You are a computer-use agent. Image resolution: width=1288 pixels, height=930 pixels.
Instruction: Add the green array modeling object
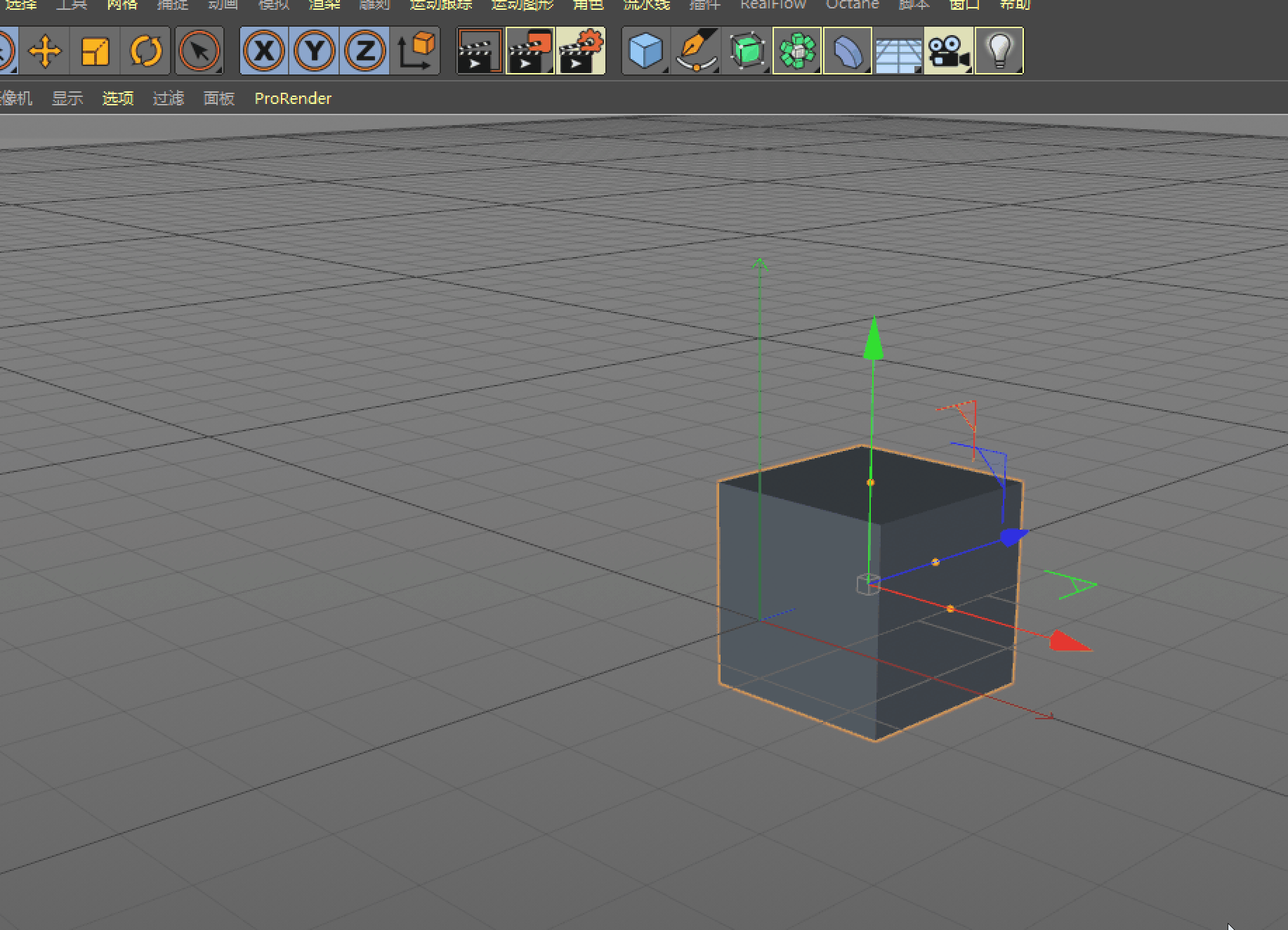(x=797, y=51)
